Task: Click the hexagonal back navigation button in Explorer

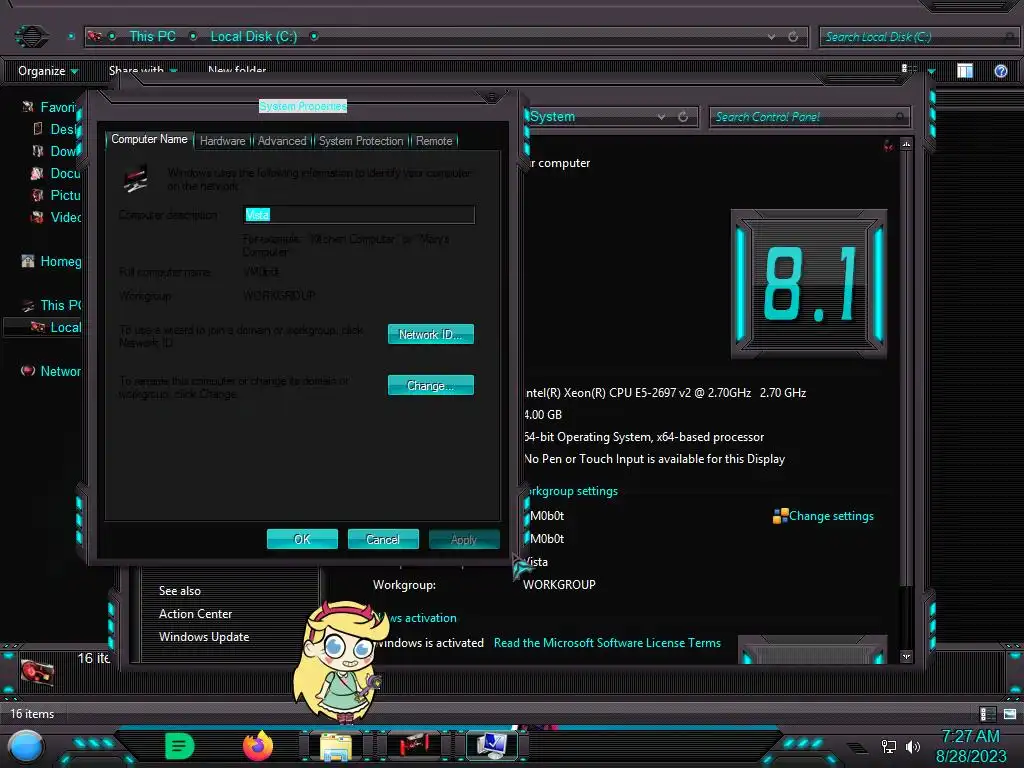Action: 31,36
